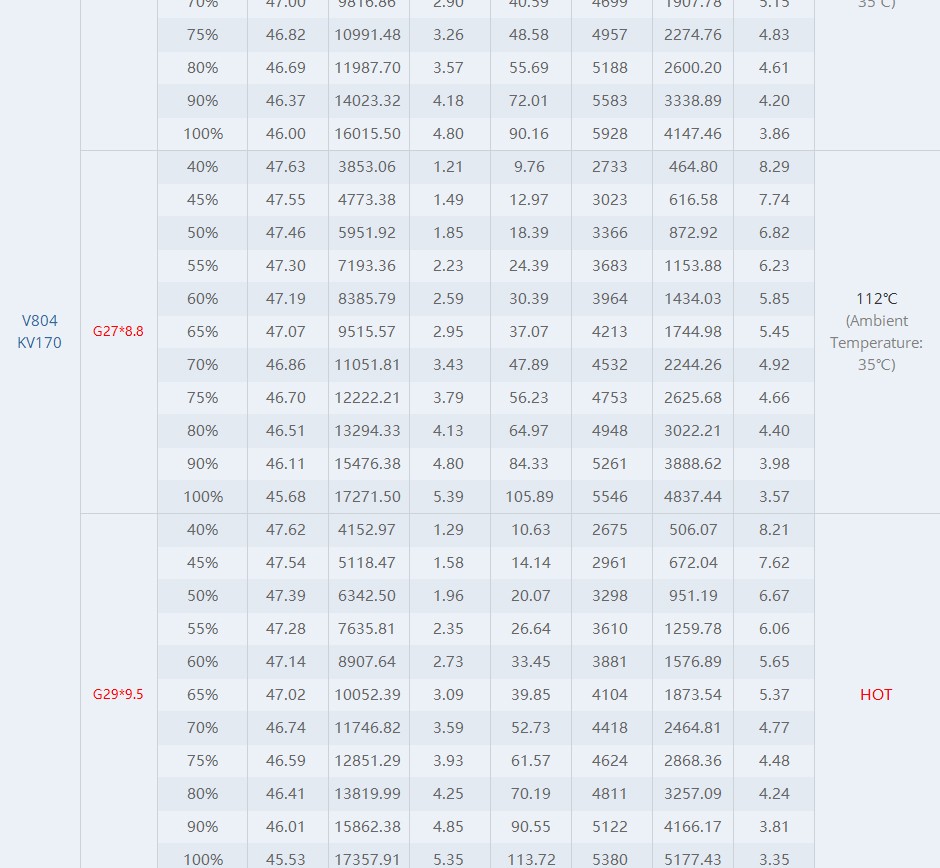Click the 112℃ operating temperature text
This screenshot has height=868, width=940.
click(x=876, y=298)
